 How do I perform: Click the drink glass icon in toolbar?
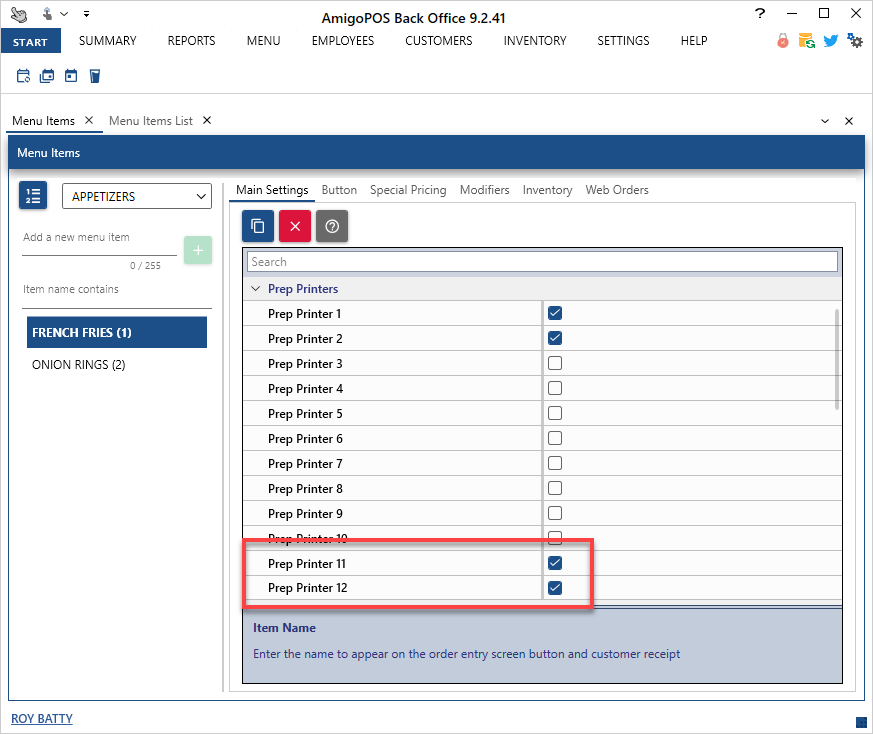(95, 76)
